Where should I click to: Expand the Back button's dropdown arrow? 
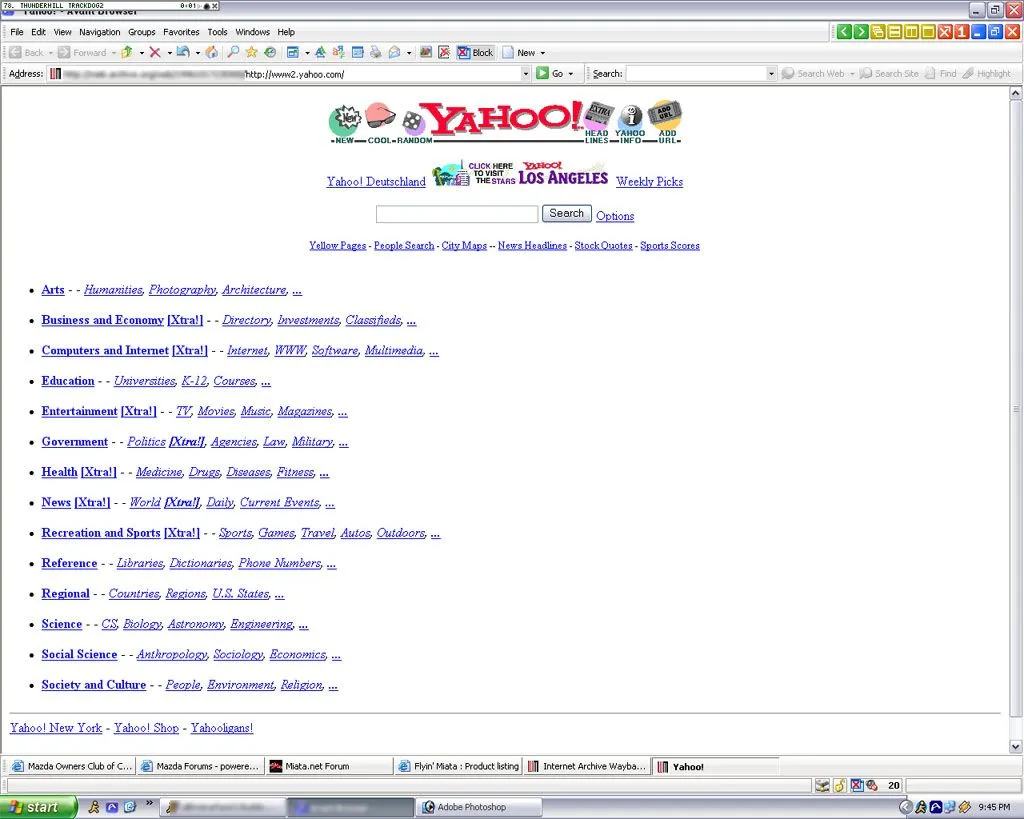[x=50, y=51]
